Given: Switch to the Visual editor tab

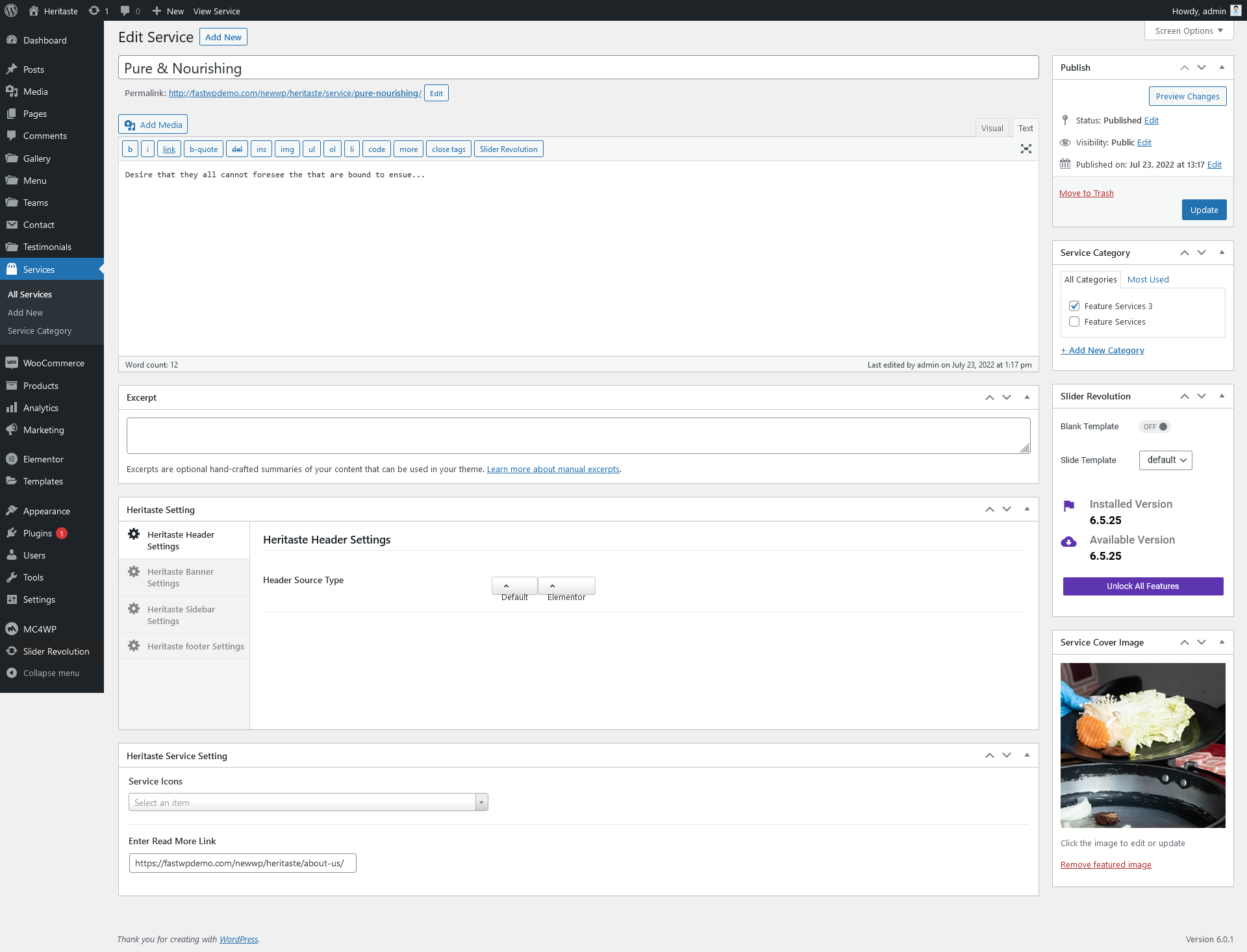Looking at the screenshot, I should (992, 128).
